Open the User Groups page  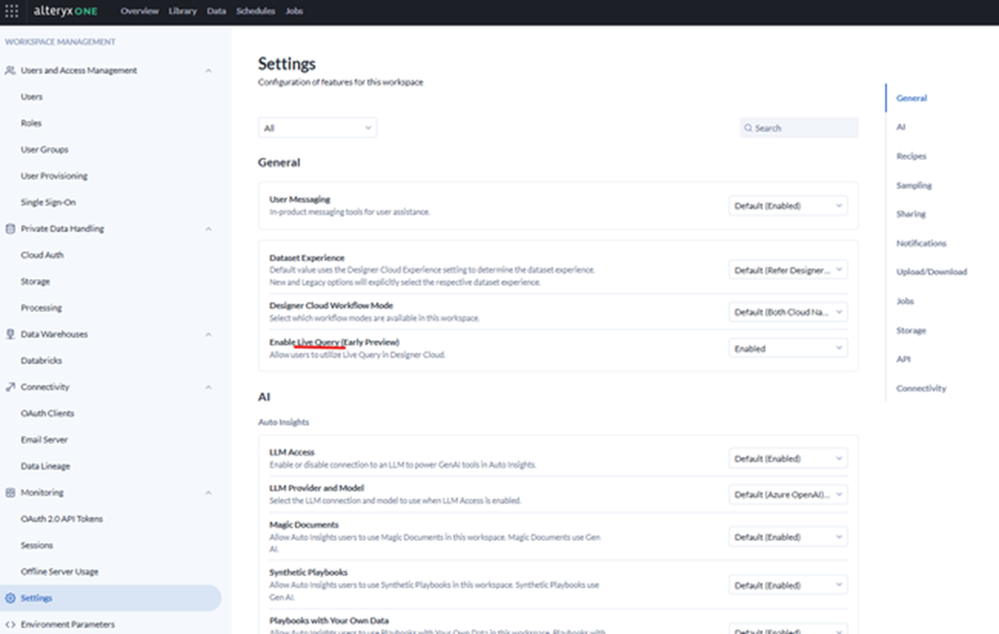[44, 150]
